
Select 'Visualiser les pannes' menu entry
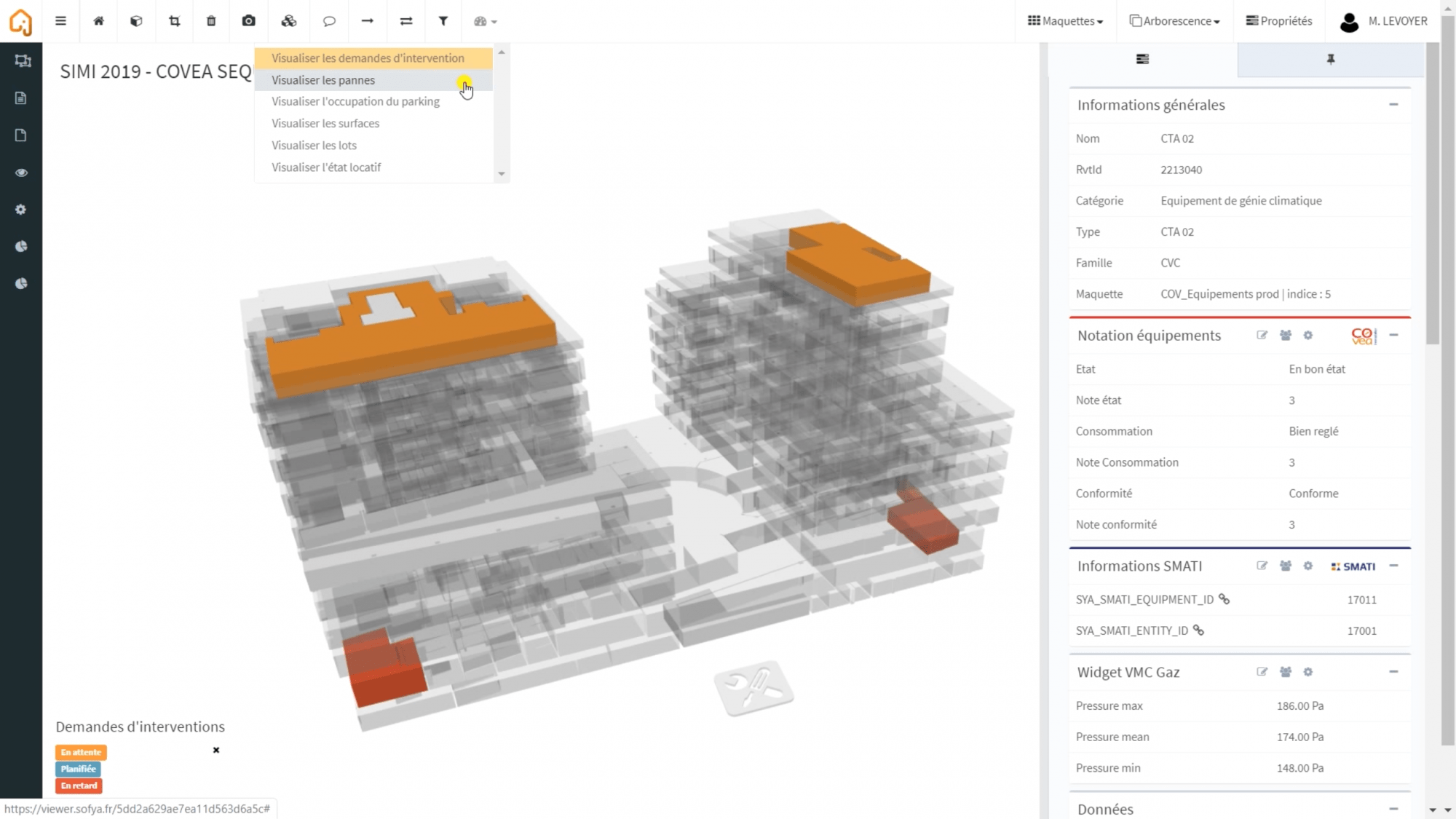(x=323, y=80)
